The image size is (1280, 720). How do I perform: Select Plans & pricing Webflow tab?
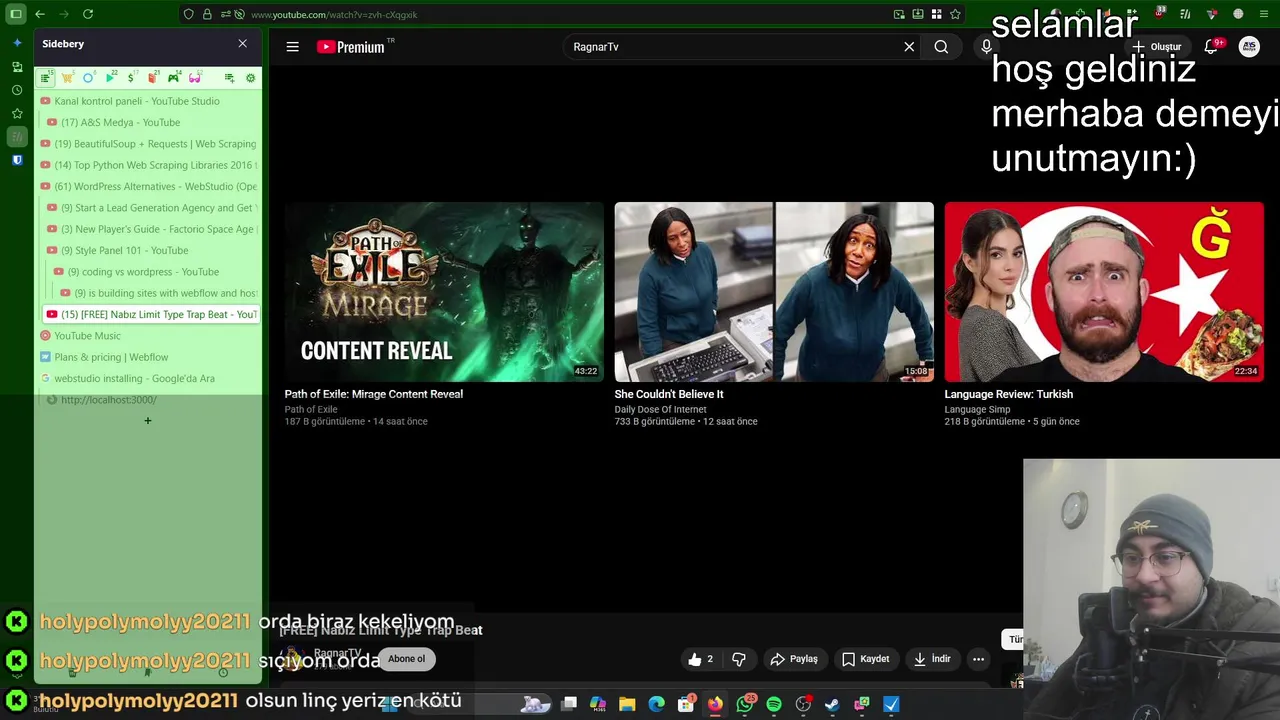[x=148, y=357]
